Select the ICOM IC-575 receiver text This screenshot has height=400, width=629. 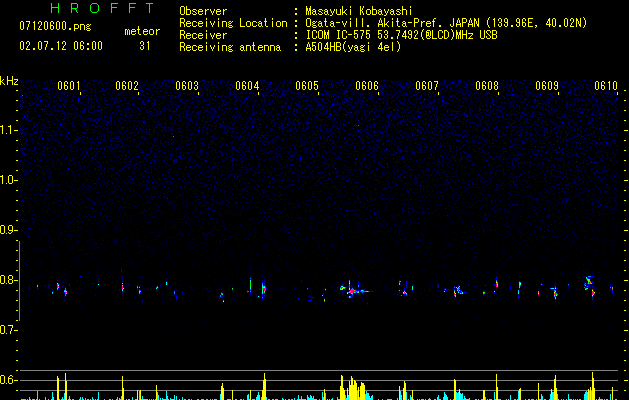pos(402,35)
